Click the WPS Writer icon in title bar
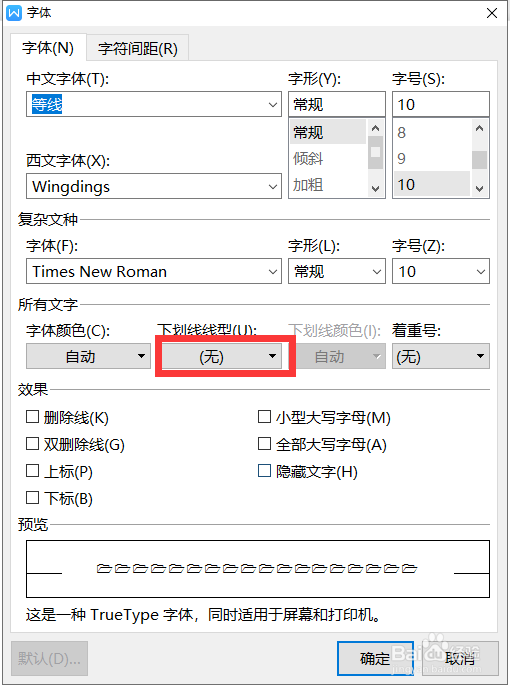This screenshot has height=687, width=510. point(14,13)
